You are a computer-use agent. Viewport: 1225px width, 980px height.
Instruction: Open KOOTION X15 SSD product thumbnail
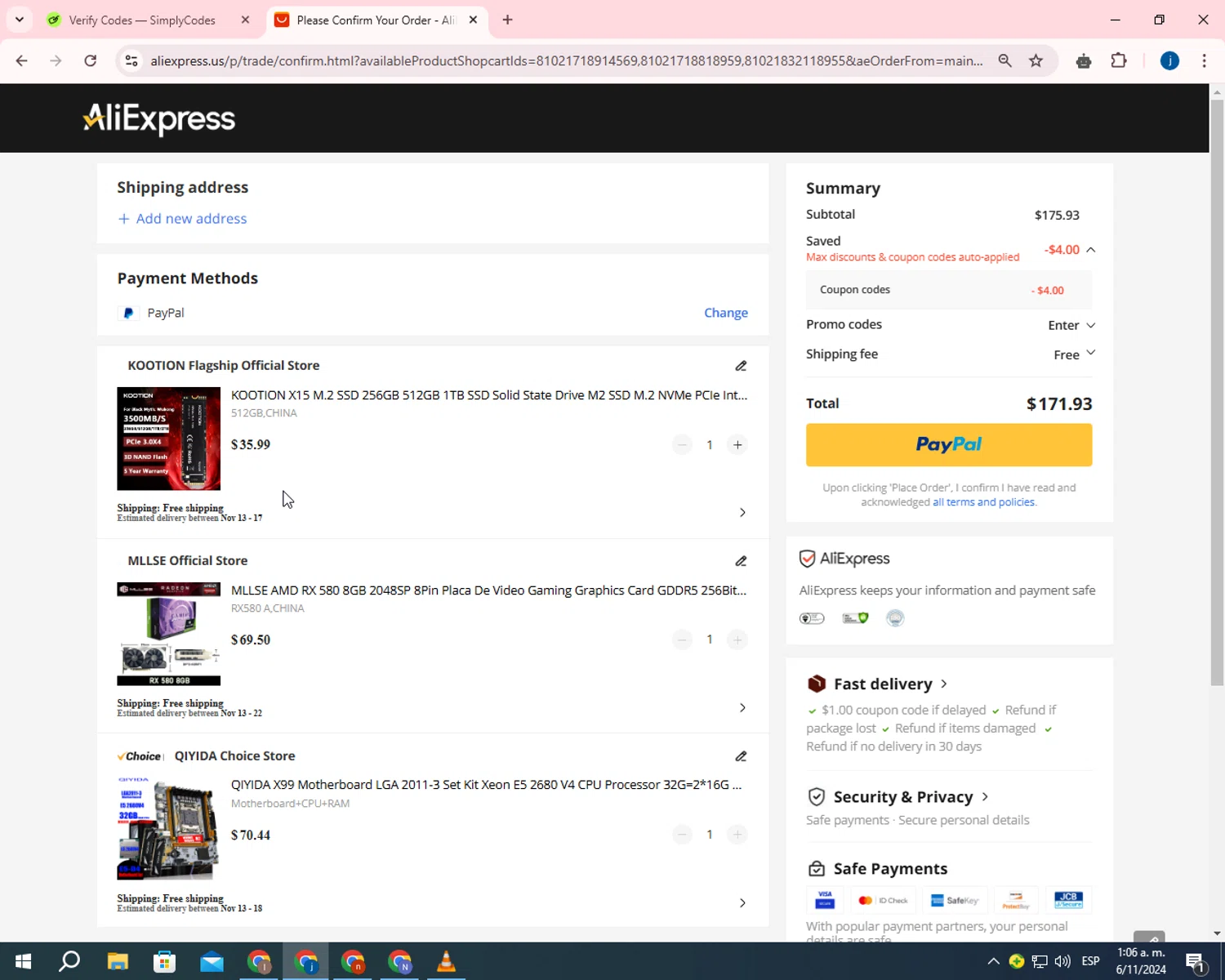[169, 439]
